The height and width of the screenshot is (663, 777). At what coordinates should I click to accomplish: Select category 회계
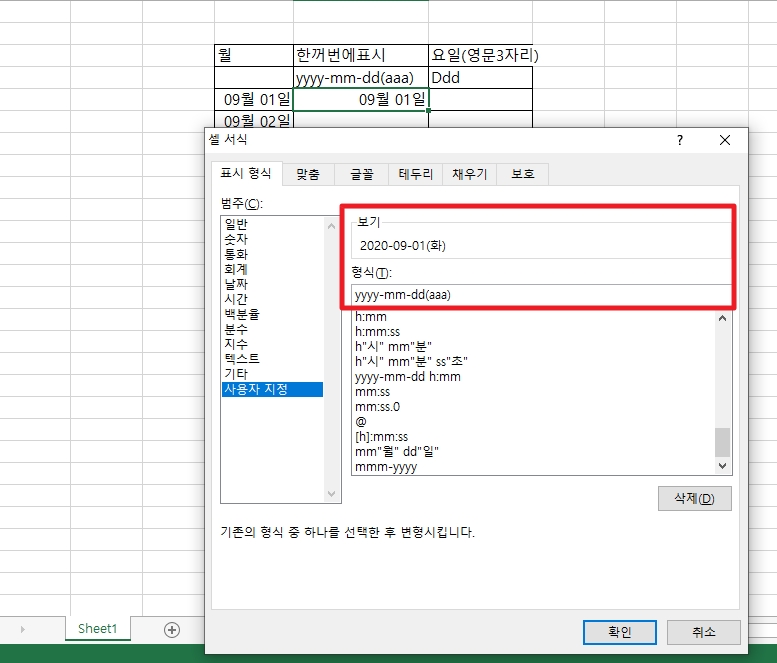click(273, 269)
